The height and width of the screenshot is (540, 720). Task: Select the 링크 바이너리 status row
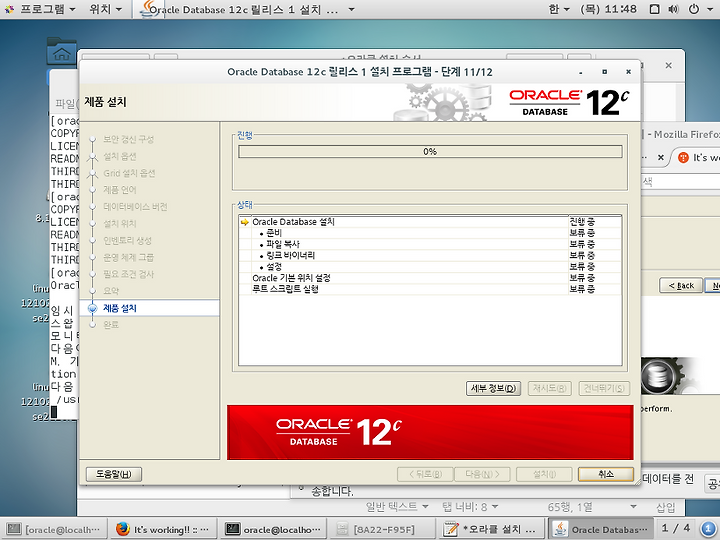tap(430, 255)
